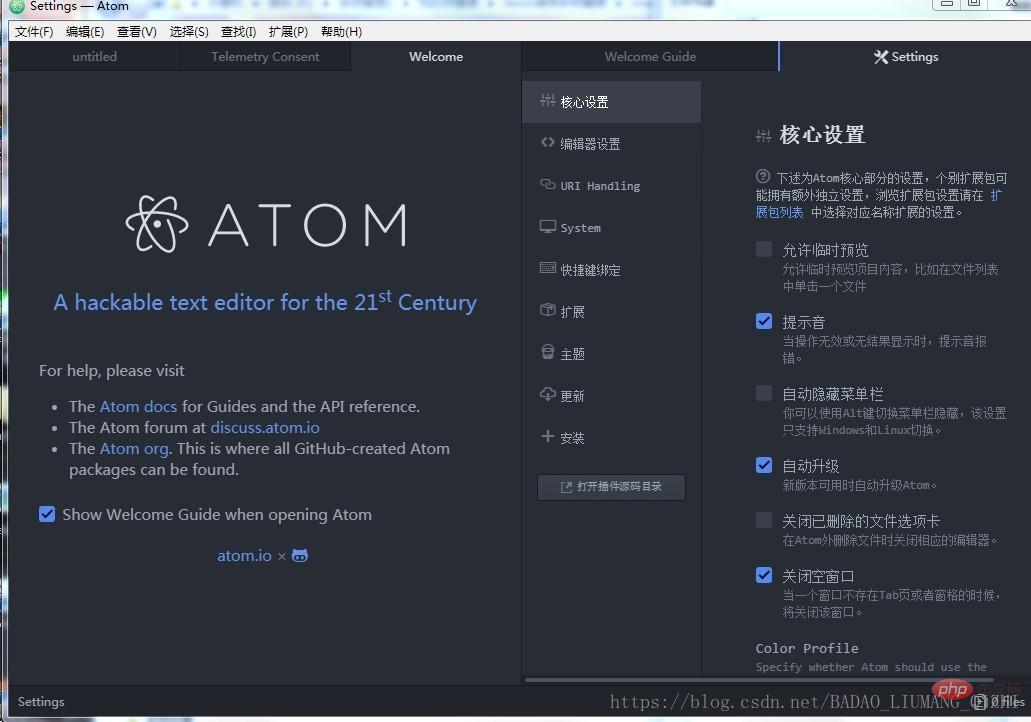Image resolution: width=1031 pixels, height=722 pixels.
Task: Switch to the untitled tab
Action: click(95, 57)
